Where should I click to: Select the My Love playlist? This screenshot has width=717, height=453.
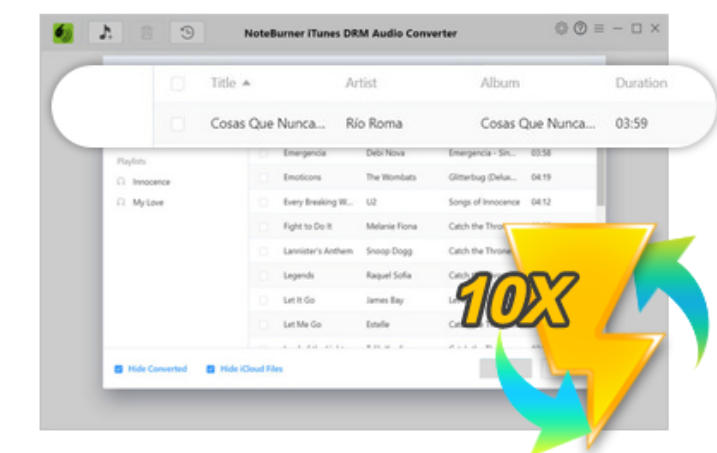[148, 202]
